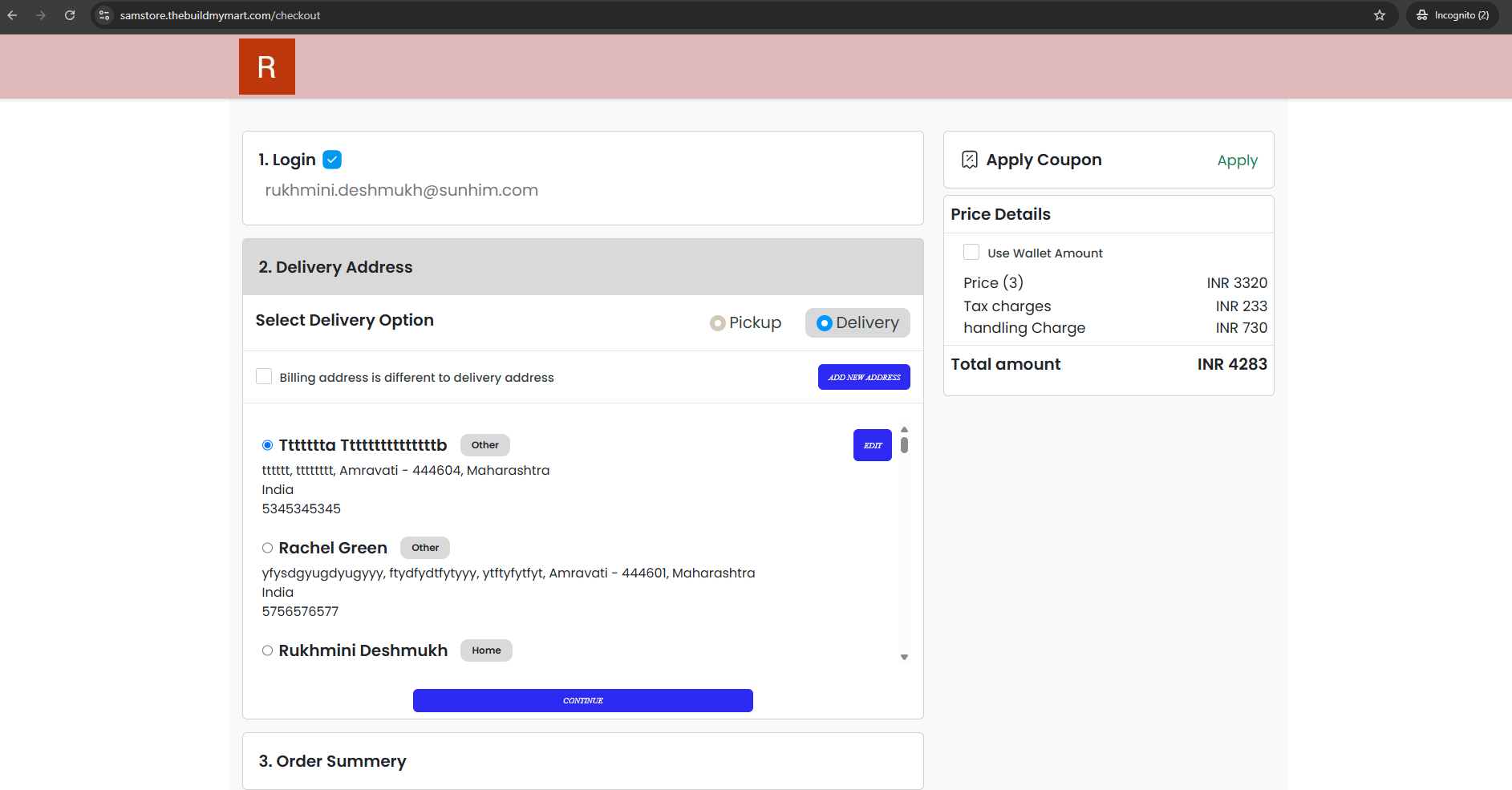Click the email rukhmini.deshmukh@sunhim.com
Viewport: 1512px width, 790px height.
click(402, 190)
